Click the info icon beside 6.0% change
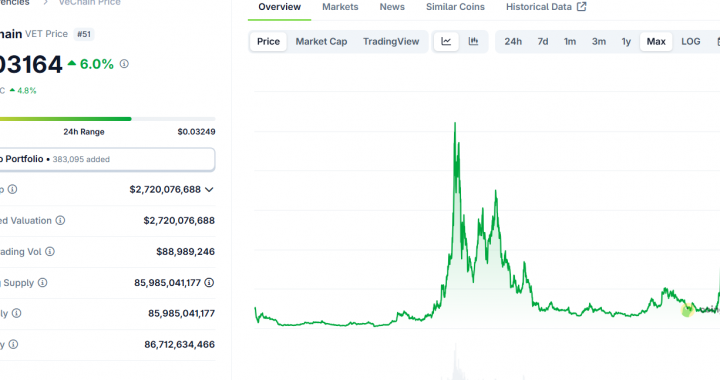720x380 pixels. (124, 64)
